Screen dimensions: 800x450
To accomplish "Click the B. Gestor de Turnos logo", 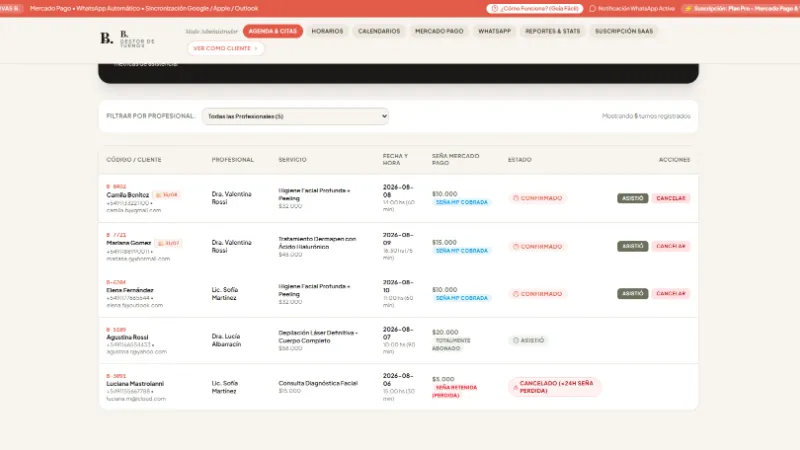I will 127,39.
